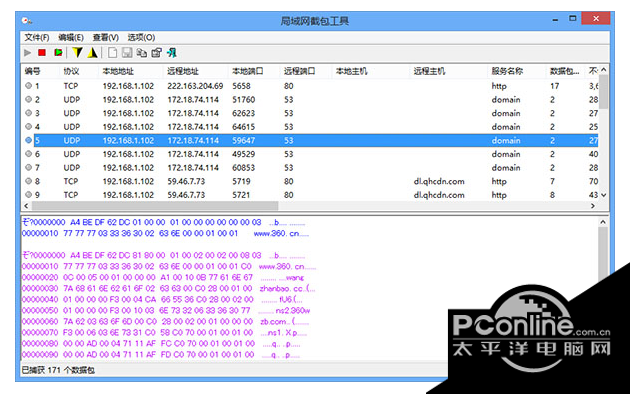Click the green restart capture icon
The image size is (630, 394).
[58, 53]
